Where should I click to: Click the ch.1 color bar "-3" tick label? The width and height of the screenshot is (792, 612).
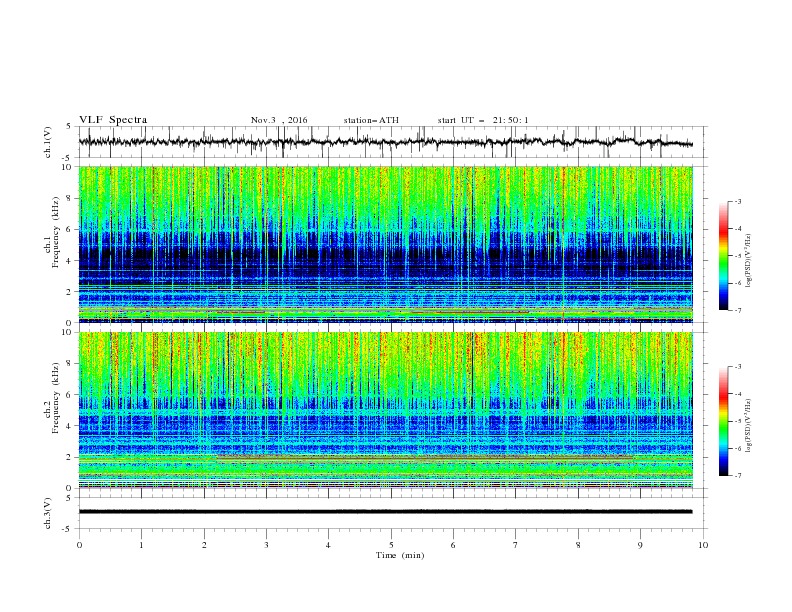737,201
